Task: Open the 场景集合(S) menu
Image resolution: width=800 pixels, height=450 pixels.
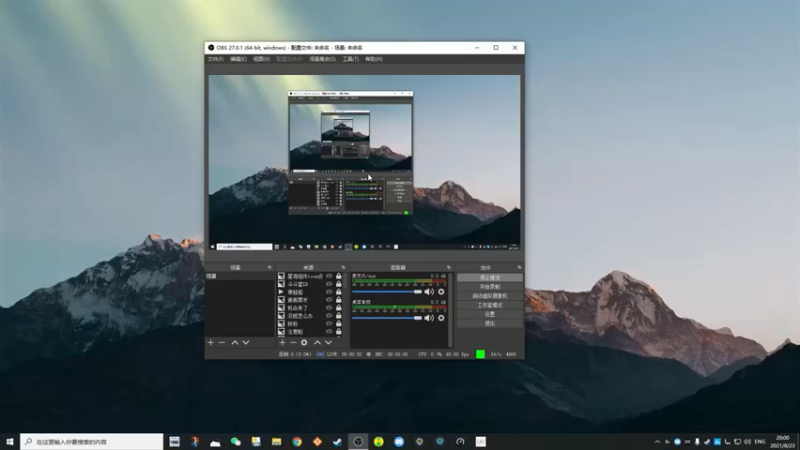Action: tap(322, 59)
